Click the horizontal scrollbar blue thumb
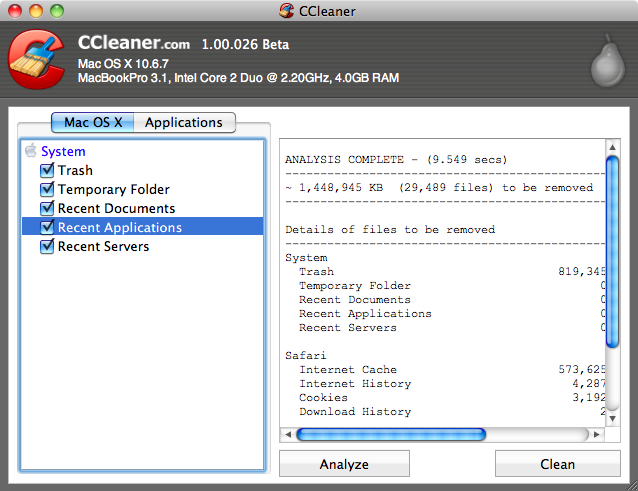The image size is (638, 491). 391,434
